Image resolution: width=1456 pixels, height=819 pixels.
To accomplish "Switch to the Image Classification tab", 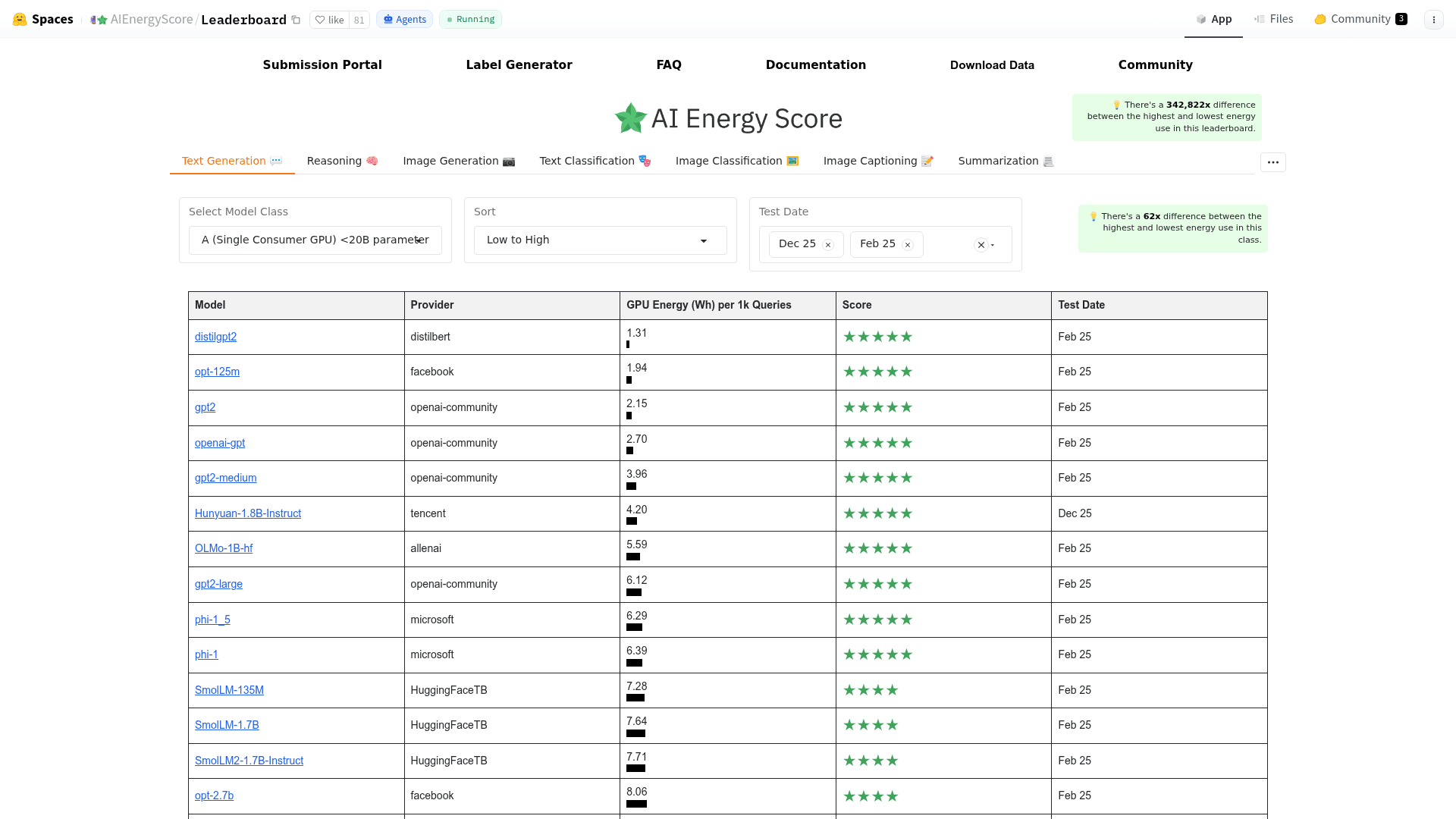I will coord(737,161).
